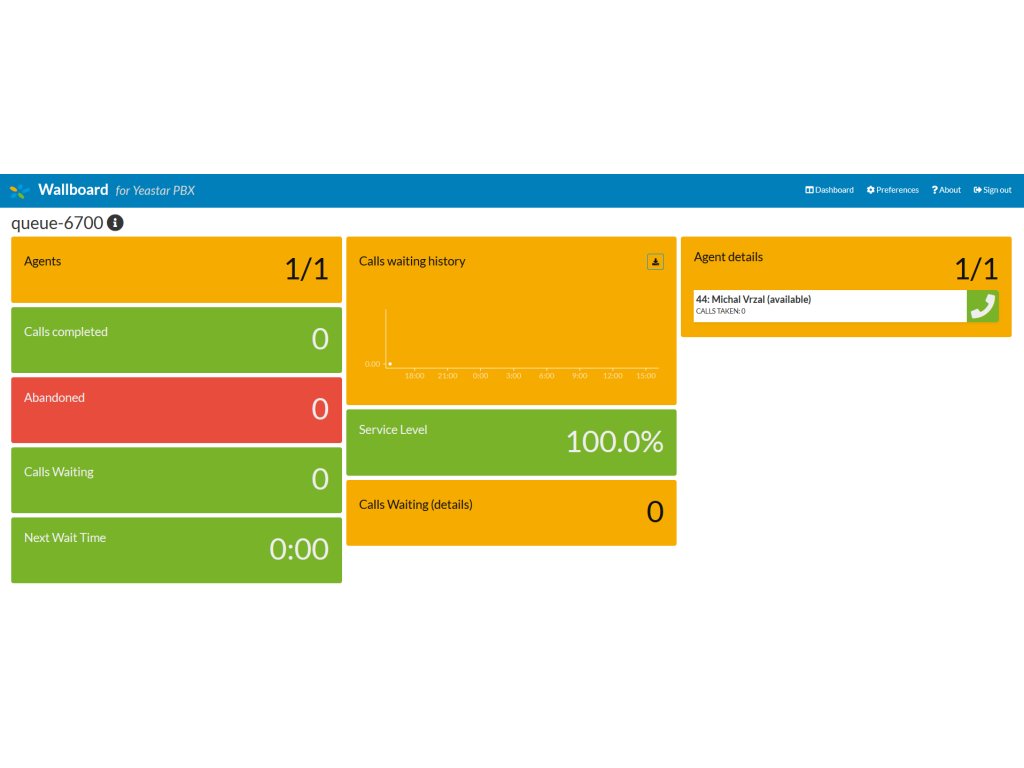Viewport: 1024px width, 768px height.
Task: Click the CALLS TAKEN: 0 text
Action: [720, 312]
